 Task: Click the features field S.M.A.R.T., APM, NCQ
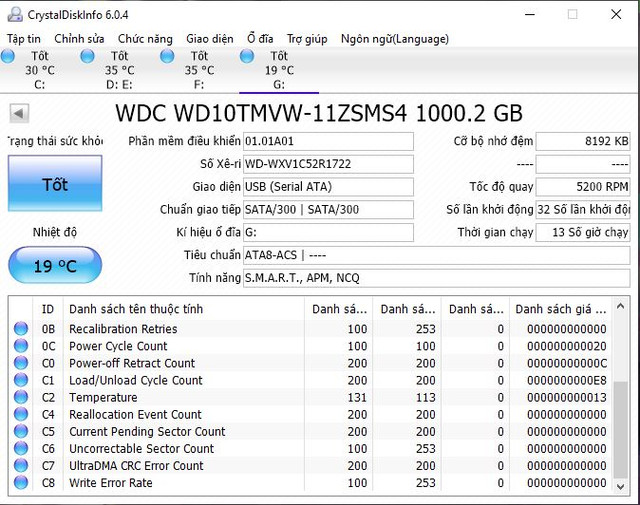coord(436,278)
